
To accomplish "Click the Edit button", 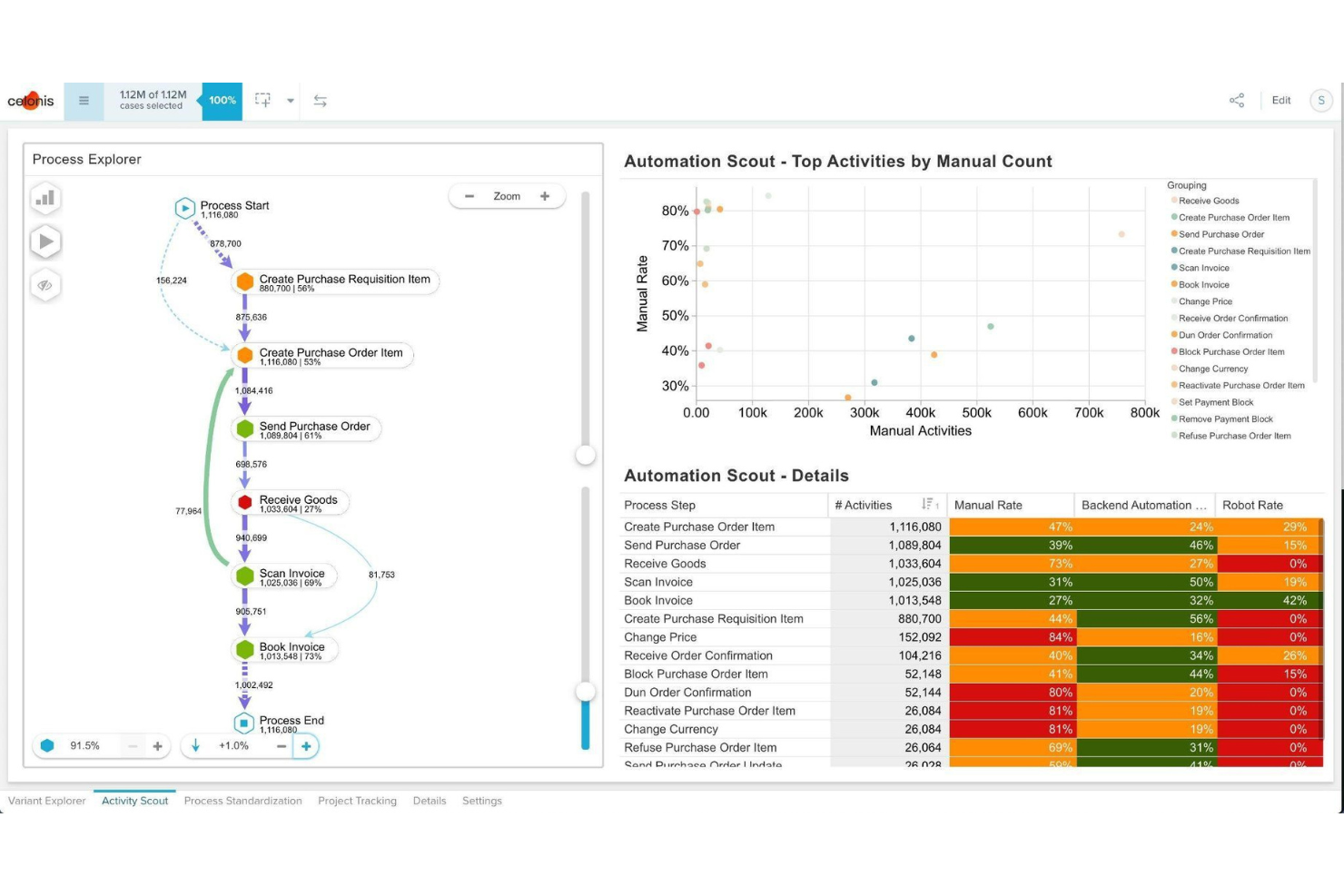I will click(1281, 100).
